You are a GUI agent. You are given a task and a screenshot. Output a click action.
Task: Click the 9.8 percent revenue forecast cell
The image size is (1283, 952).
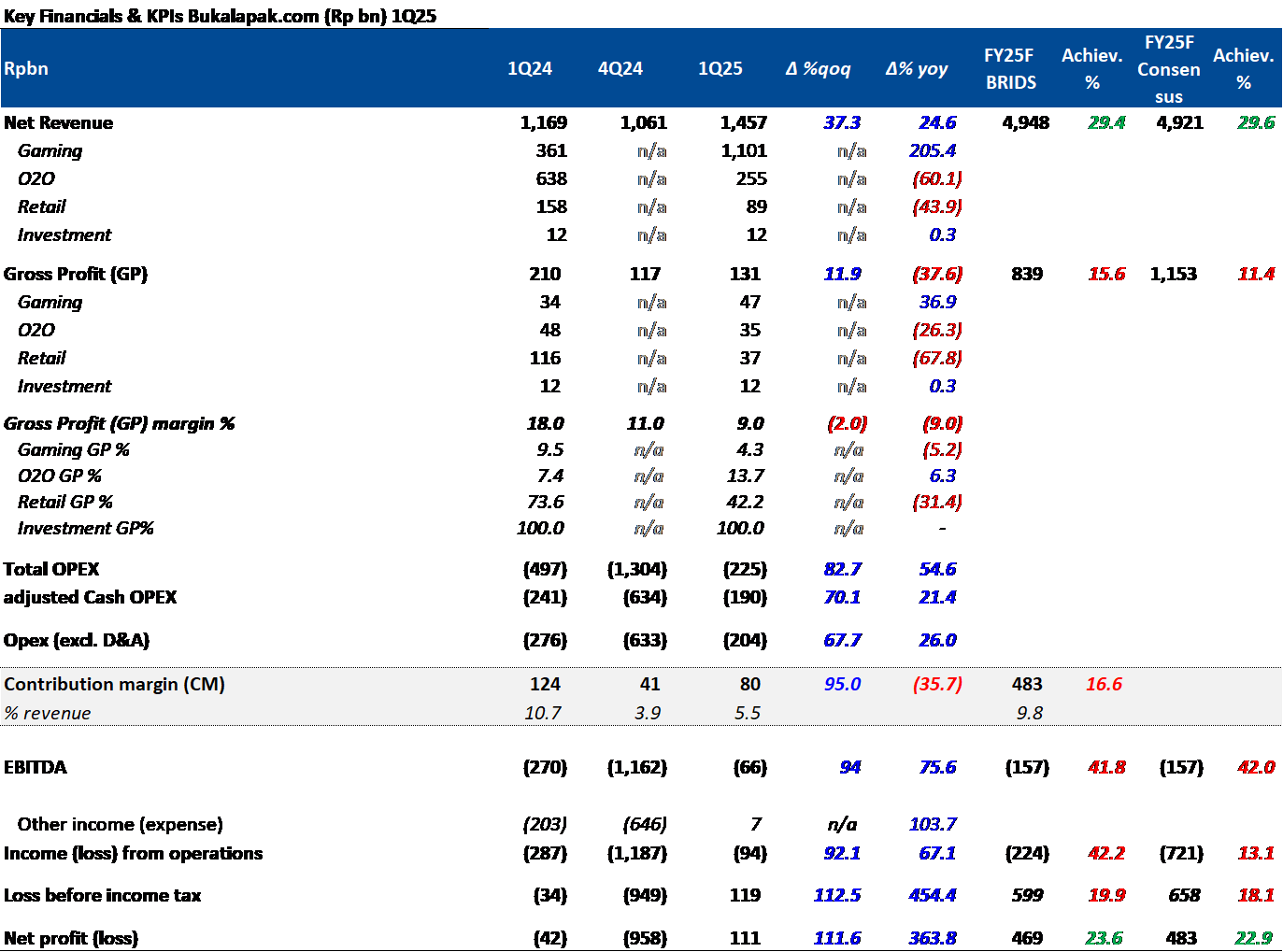pyautogui.click(x=1029, y=713)
